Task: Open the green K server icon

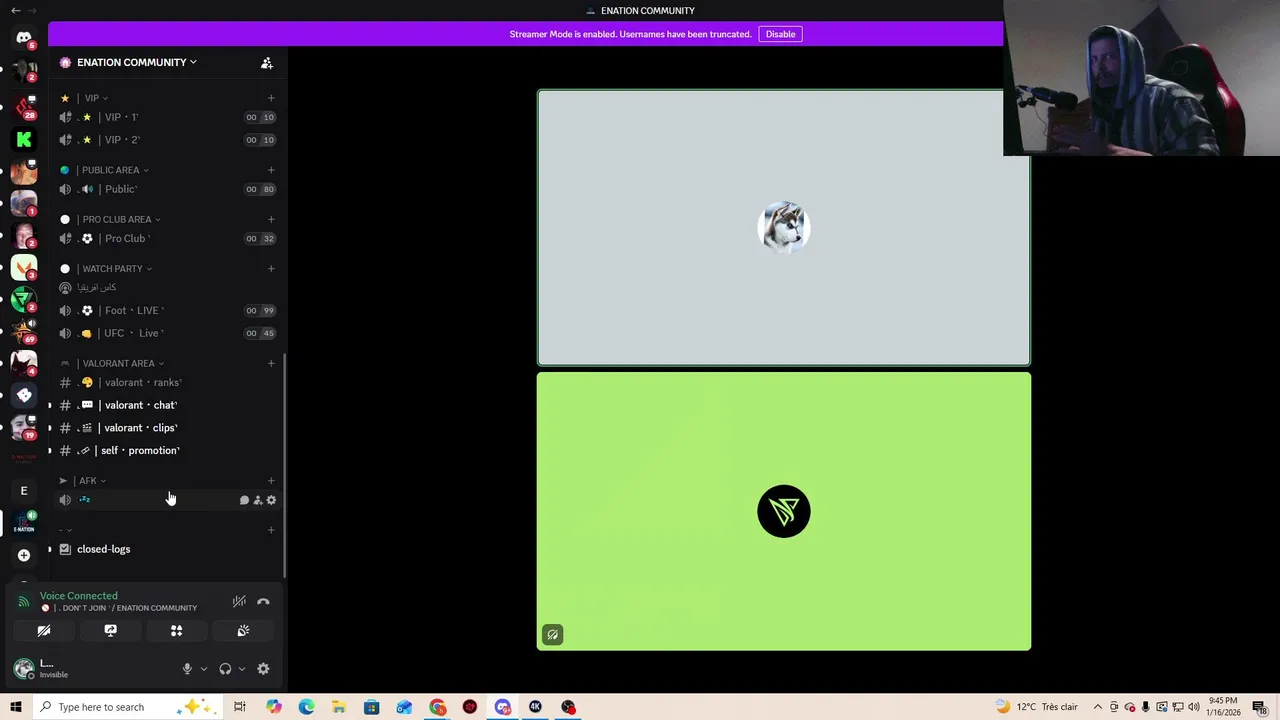Action: point(24,139)
